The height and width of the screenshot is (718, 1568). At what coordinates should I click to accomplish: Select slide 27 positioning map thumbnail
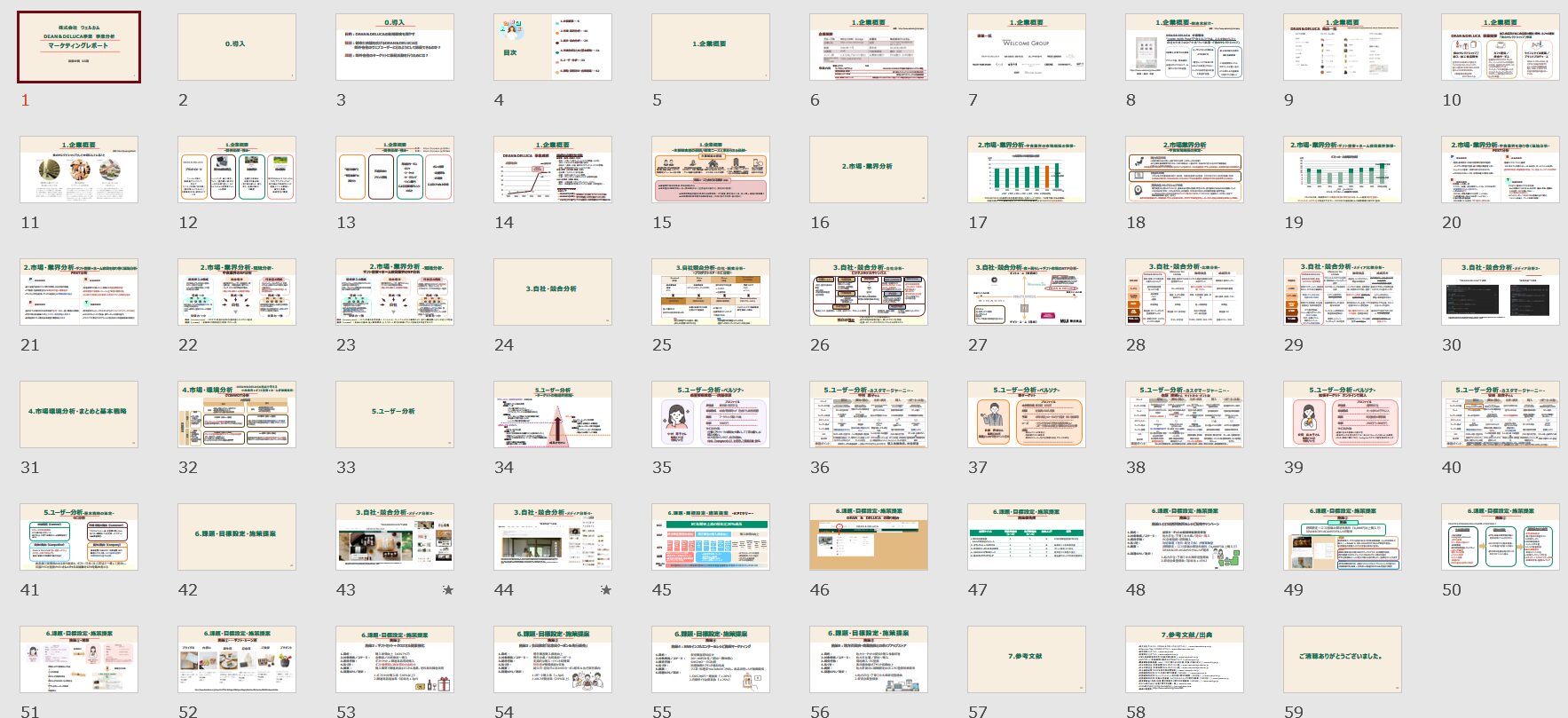coord(1027,292)
